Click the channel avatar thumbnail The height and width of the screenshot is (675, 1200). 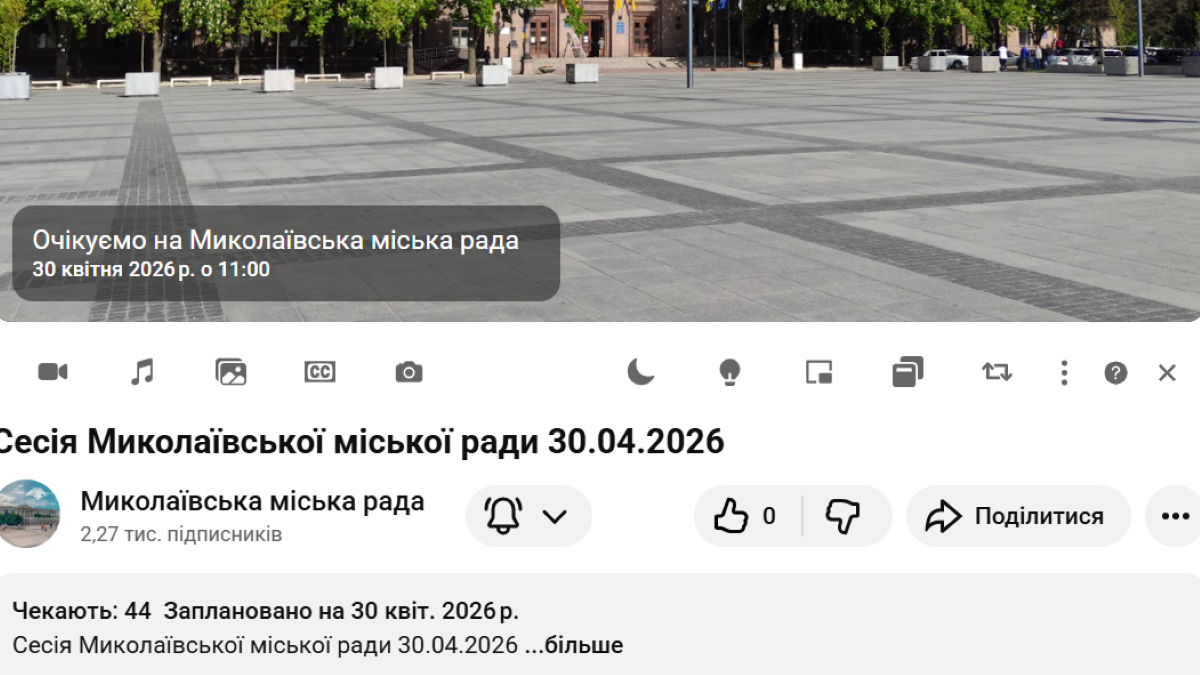(x=28, y=514)
